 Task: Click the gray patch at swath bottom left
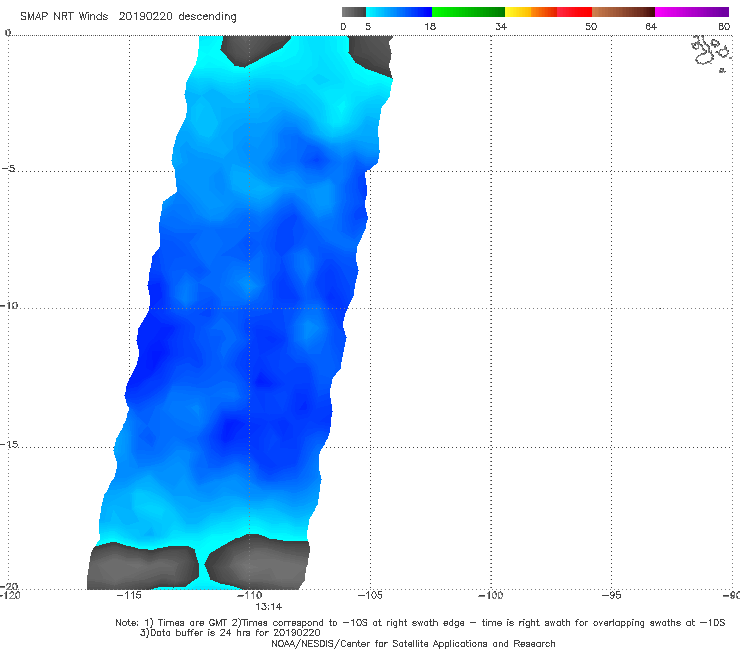143,566
